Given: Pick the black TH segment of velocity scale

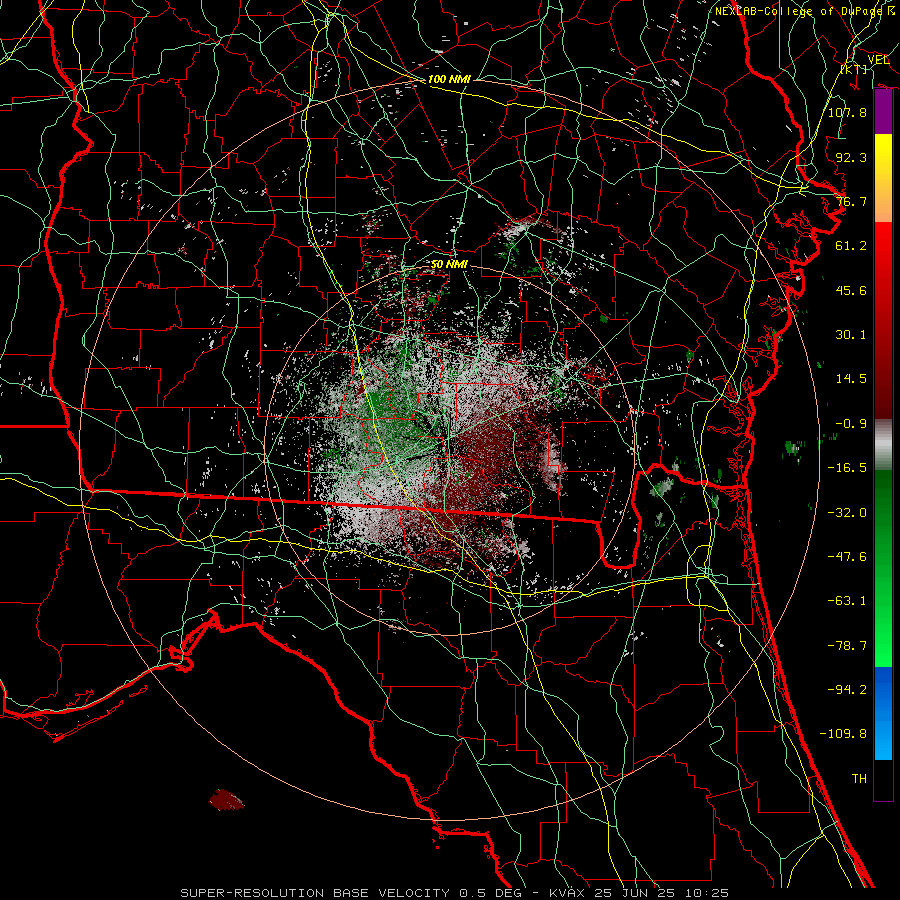Looking at the screenshot, I should 883,780.
